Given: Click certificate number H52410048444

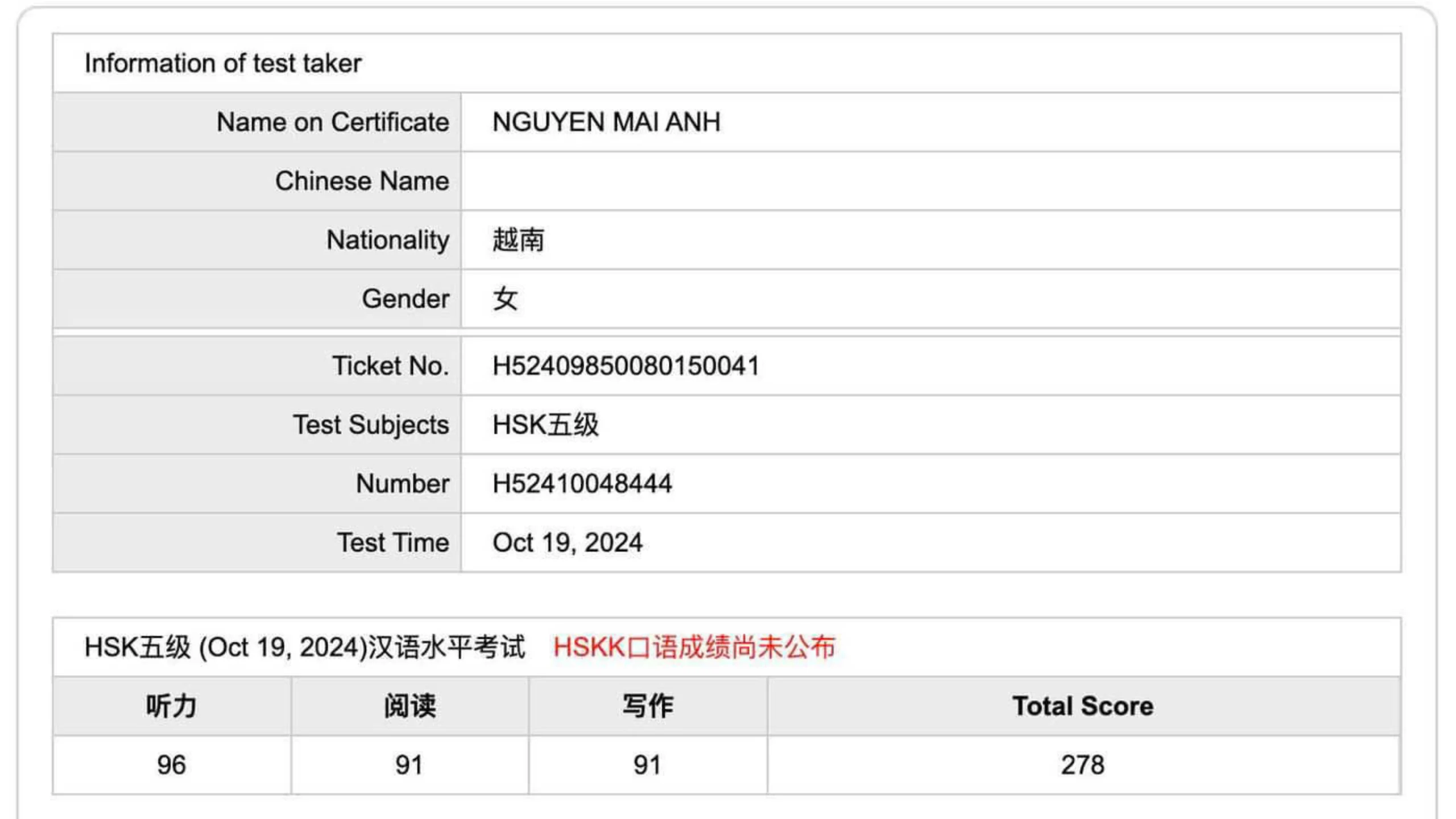Looking at the screenshot, I should pyautogui.click(x=582, y=484).
